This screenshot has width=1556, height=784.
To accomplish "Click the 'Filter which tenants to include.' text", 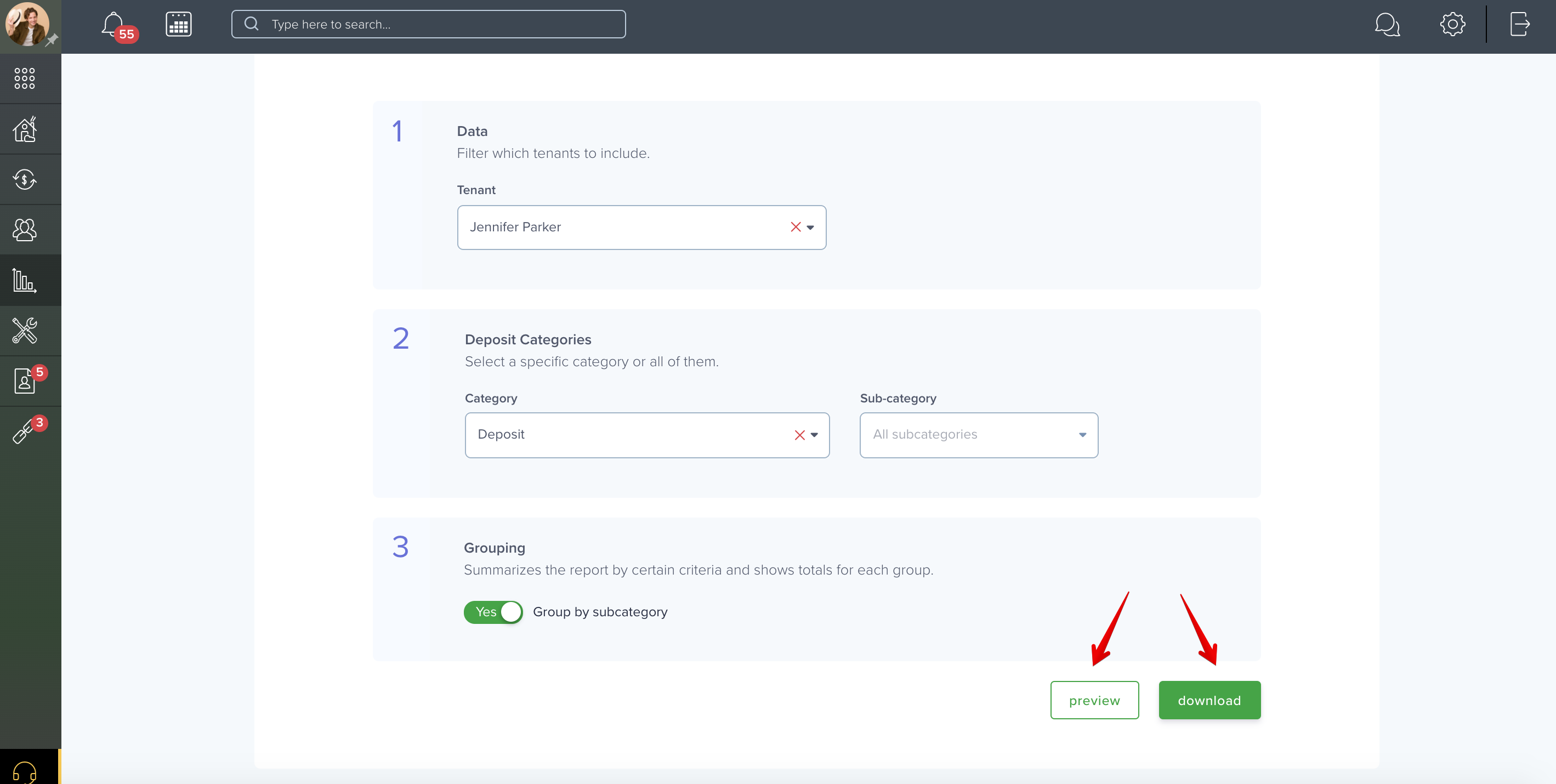I will [x=553, y=154].
